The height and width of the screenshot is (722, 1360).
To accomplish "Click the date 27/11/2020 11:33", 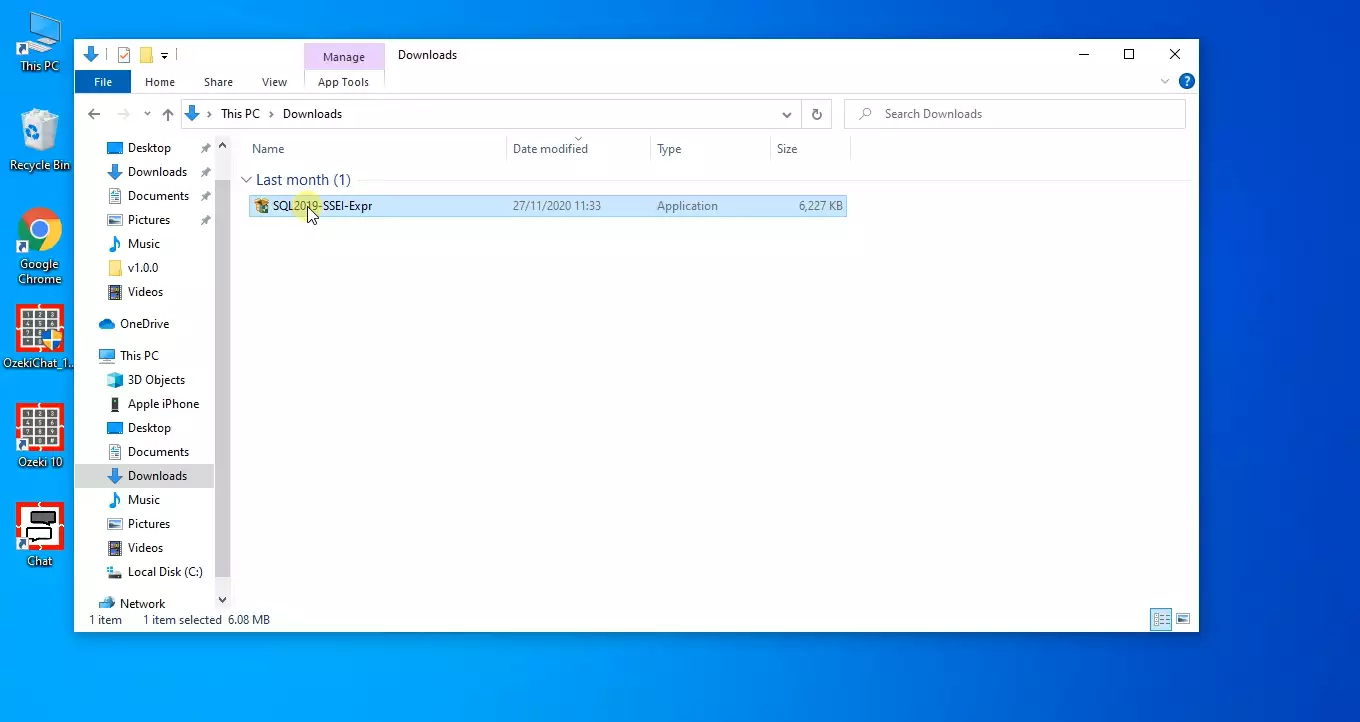I will pyautogui.click(x=556, y=206).
